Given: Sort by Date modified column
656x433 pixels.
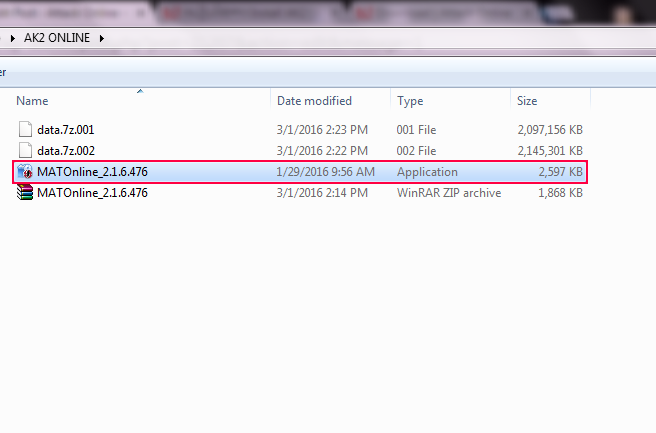Looking at the screenshot, I should pyautogui.click(x=314, y=101).
